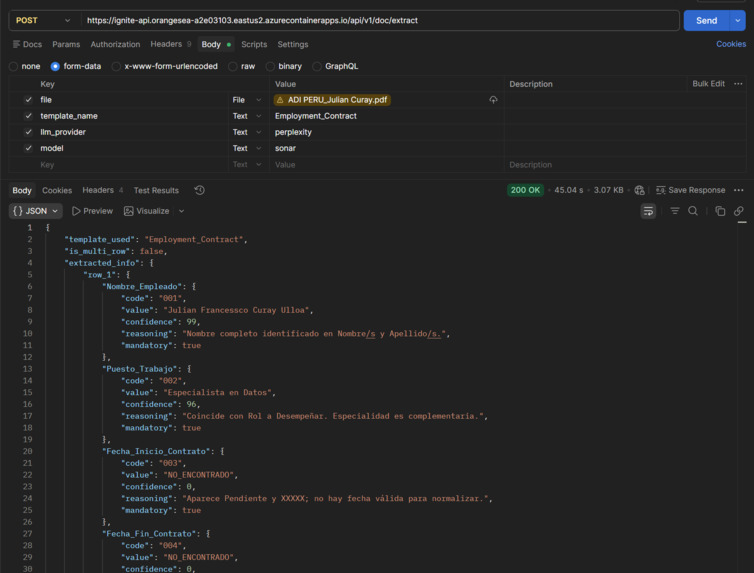Open the JSON format dropdown

(x=36, y=211)
